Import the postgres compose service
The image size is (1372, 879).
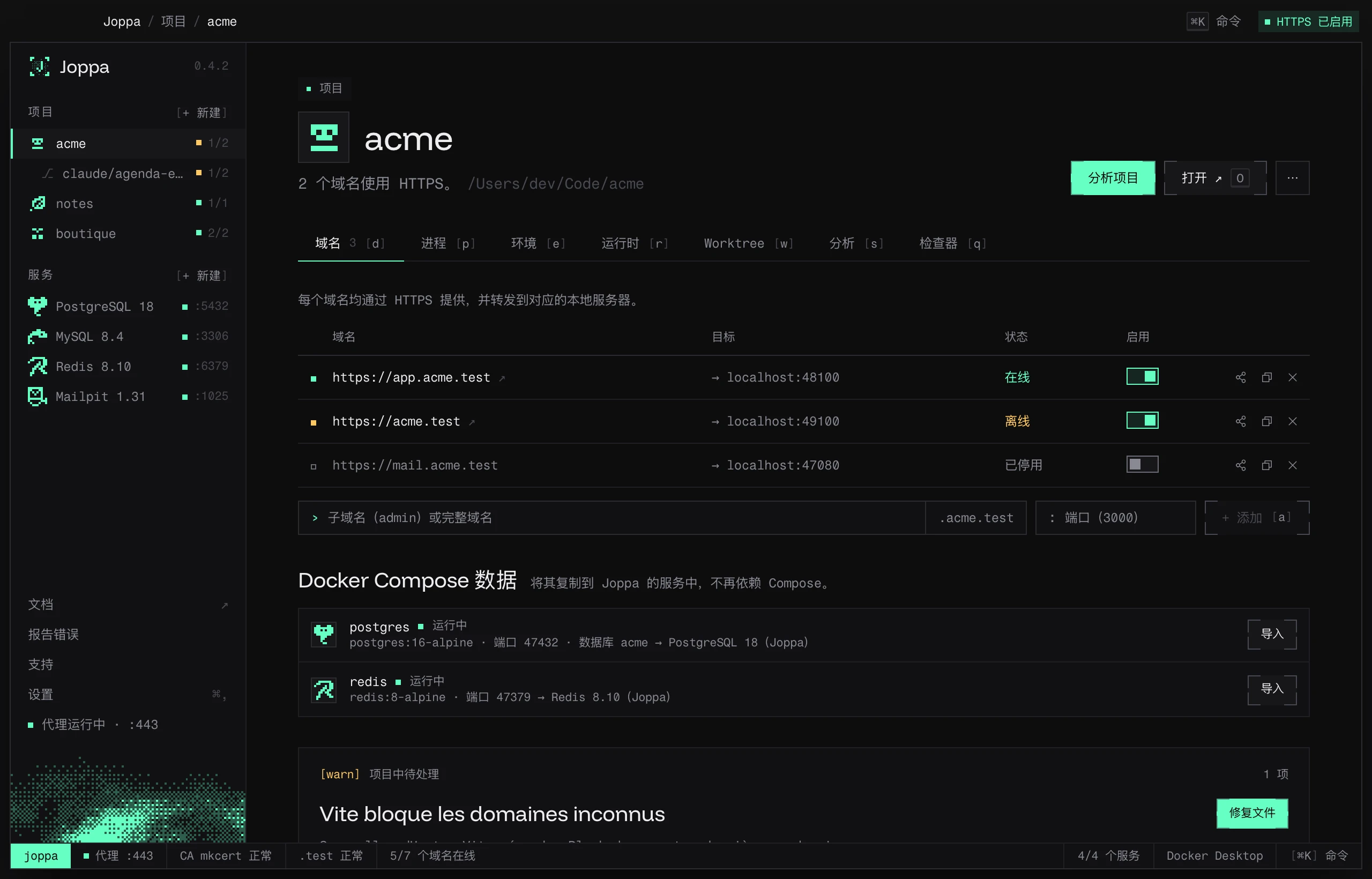[x=1272, y=634]
